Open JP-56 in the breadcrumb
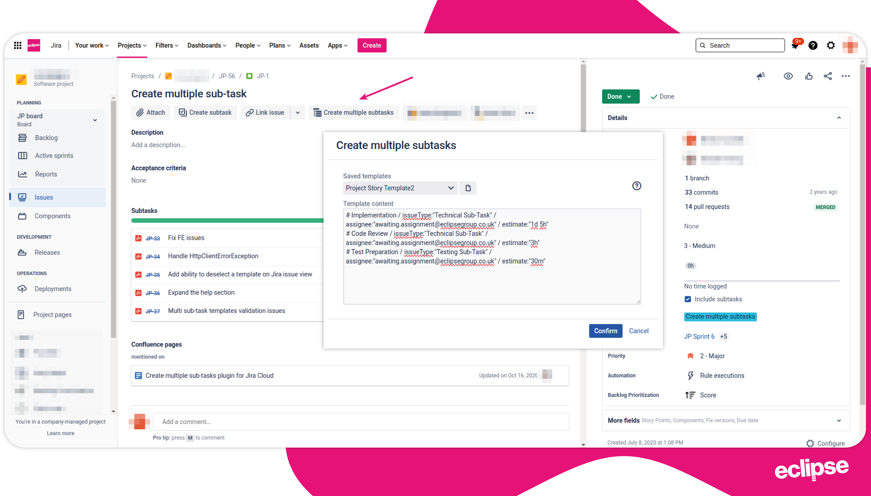Screen dimensions: 871x496 [x=227, y=76]
